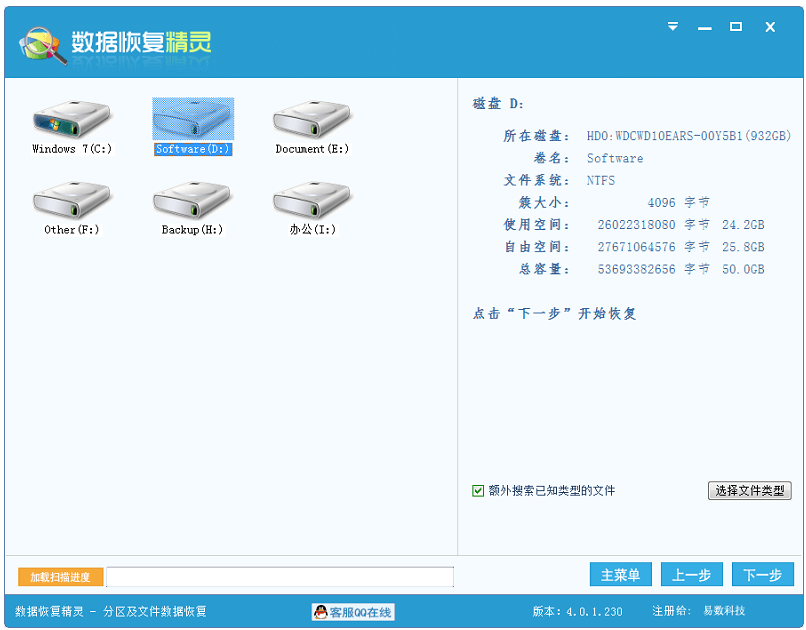The image size is (806, 630).
Task: Click the QQ penguin icon near 客服QQ在线
Action: tap(322, 611)
